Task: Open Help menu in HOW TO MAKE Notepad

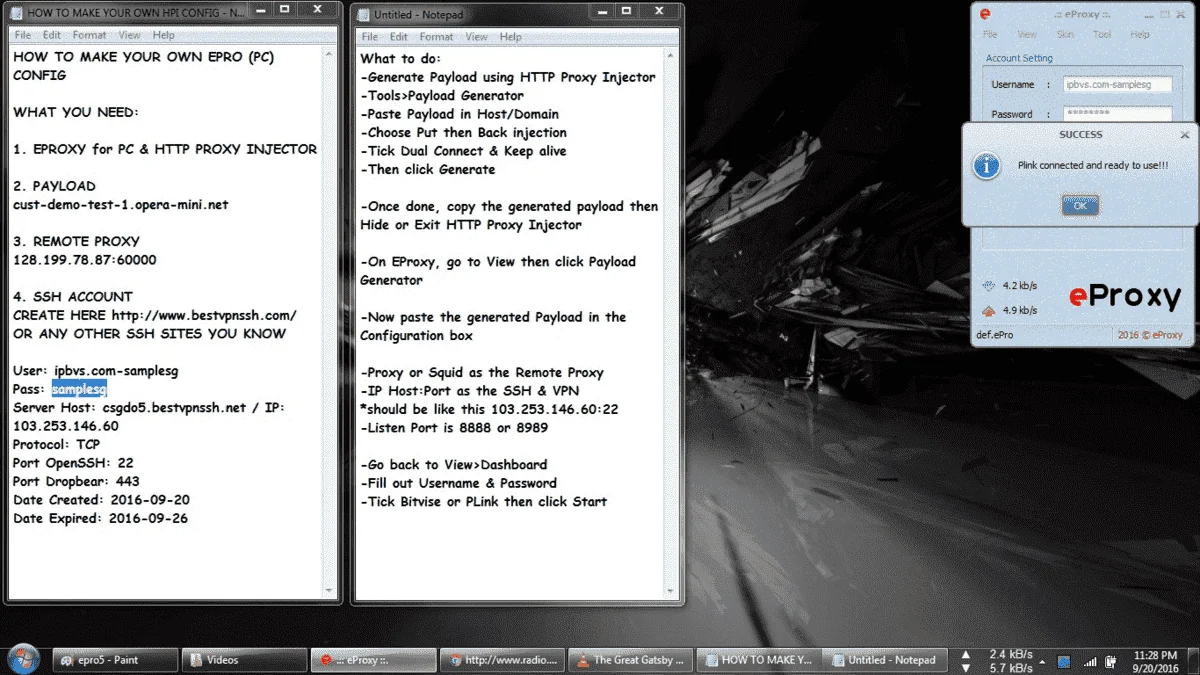Action: tap(164, 35)
